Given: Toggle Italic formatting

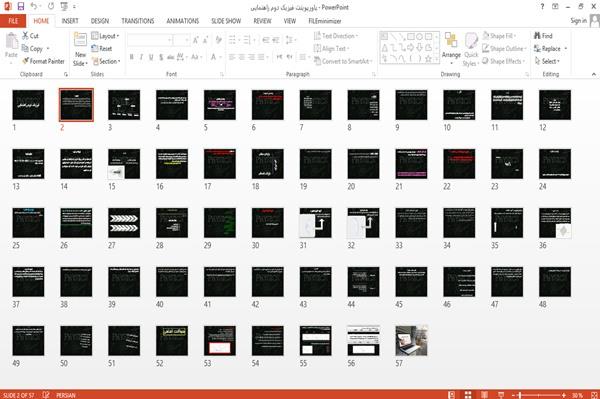Looking at the screenshot, I should (141, 57).
